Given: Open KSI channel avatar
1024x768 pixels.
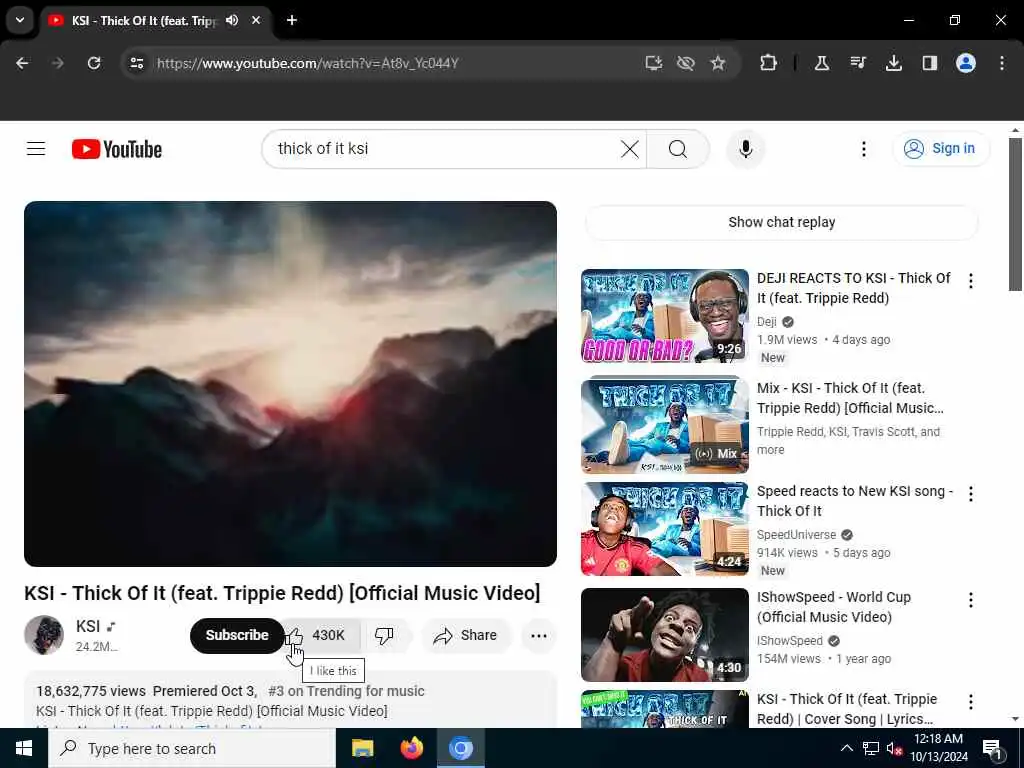Looking at the screenshot, I should coord(44,635).
